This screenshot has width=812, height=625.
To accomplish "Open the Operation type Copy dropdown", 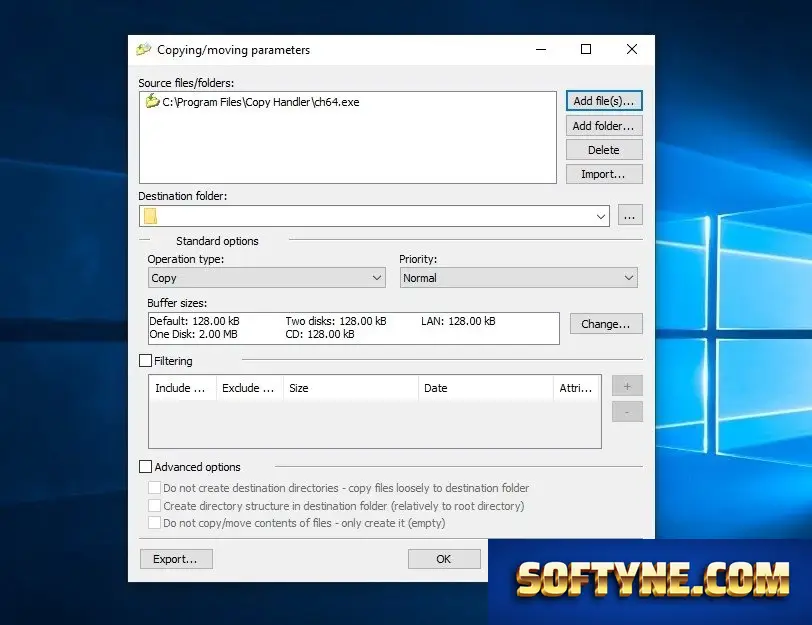I will [267, 278].
